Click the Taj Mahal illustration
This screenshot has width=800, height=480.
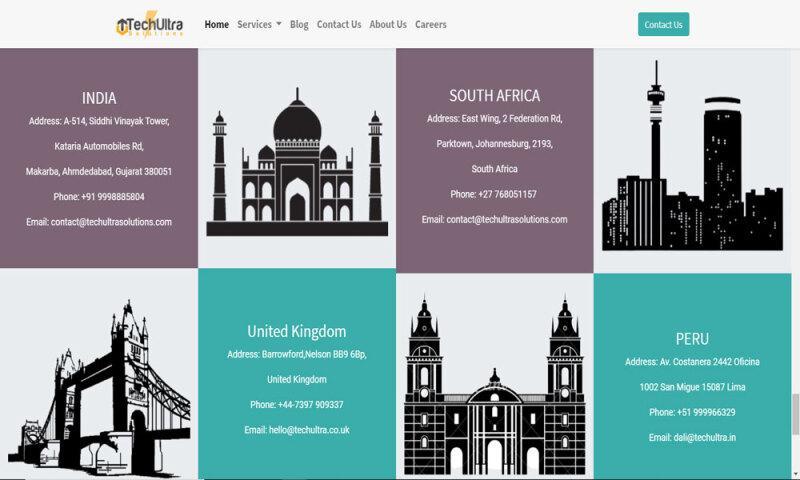(x=297, y=162)
